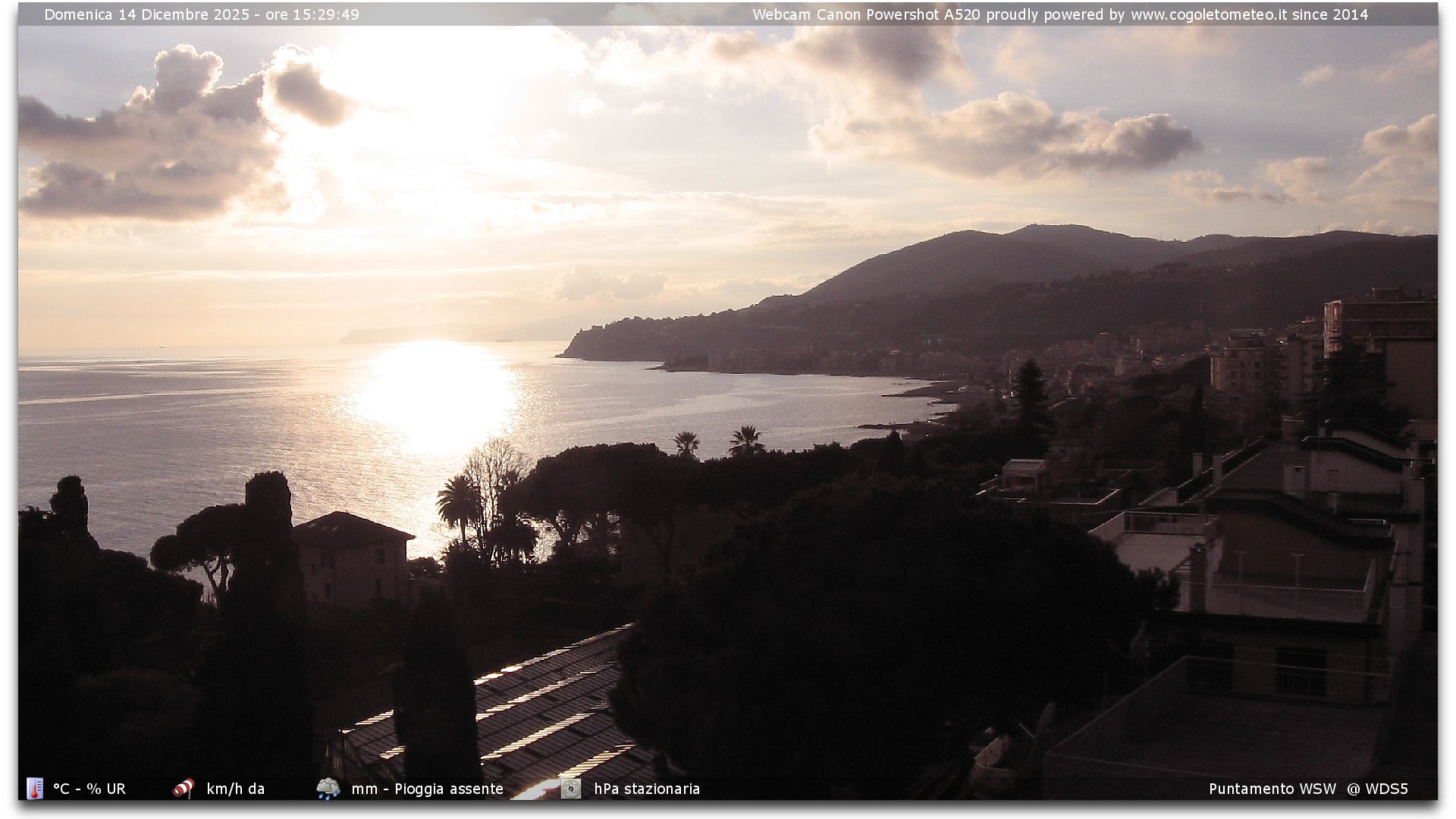
Task: Click the thermometer temperature icon
Action: tap(35, 789)
